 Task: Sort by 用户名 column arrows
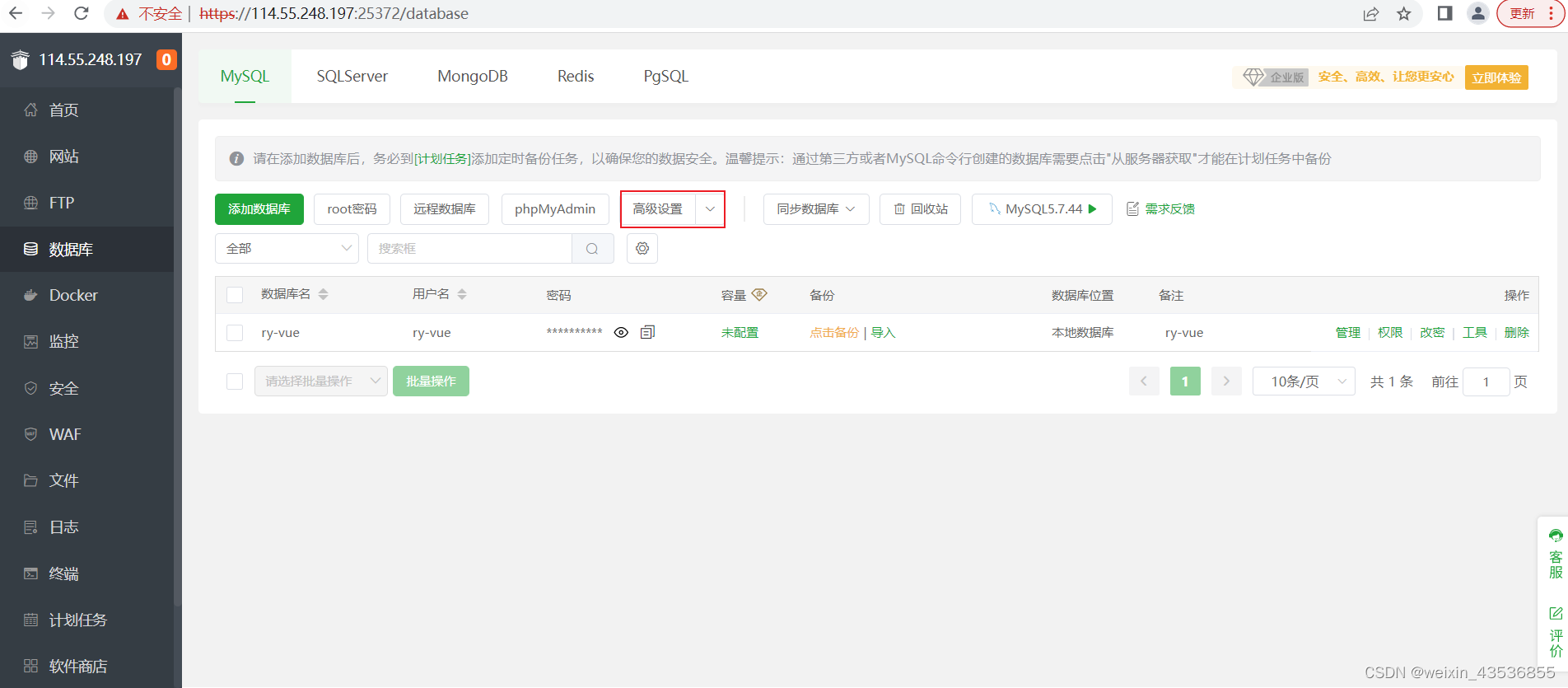click(462, 294)
